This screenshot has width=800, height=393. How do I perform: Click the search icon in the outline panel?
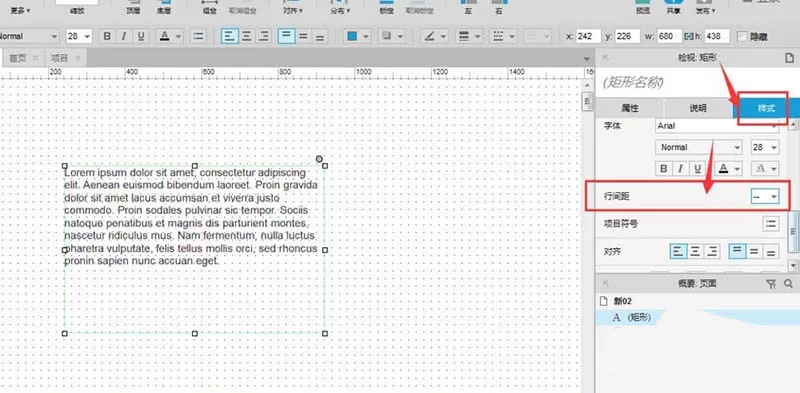(x=788, y=284)
